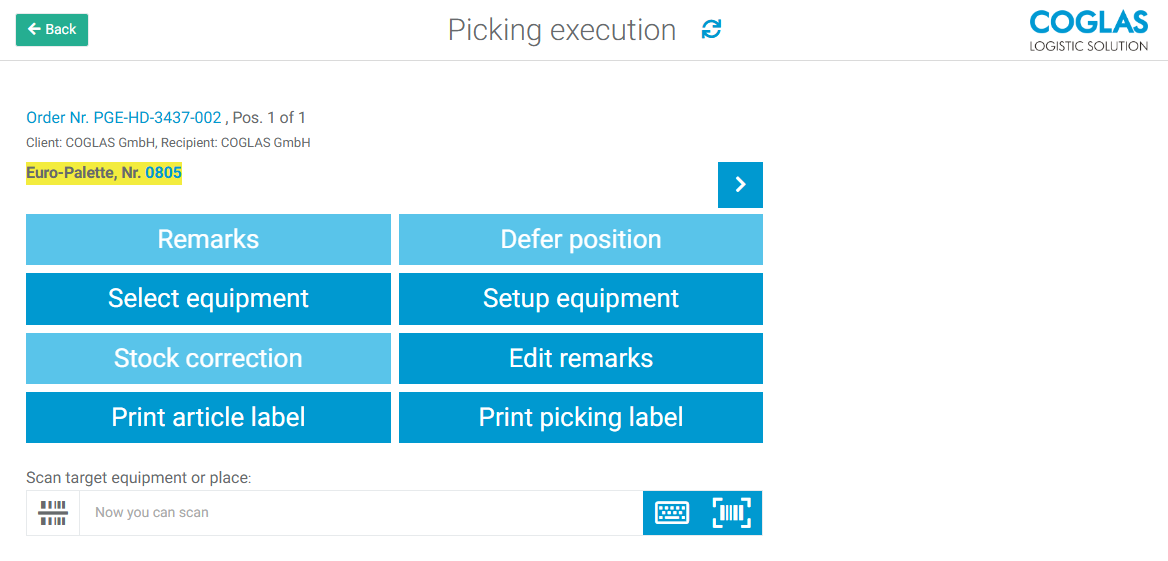Go to next position with chevron arrow
Viewport: 1168px width, 561px height.
[740, 185]
